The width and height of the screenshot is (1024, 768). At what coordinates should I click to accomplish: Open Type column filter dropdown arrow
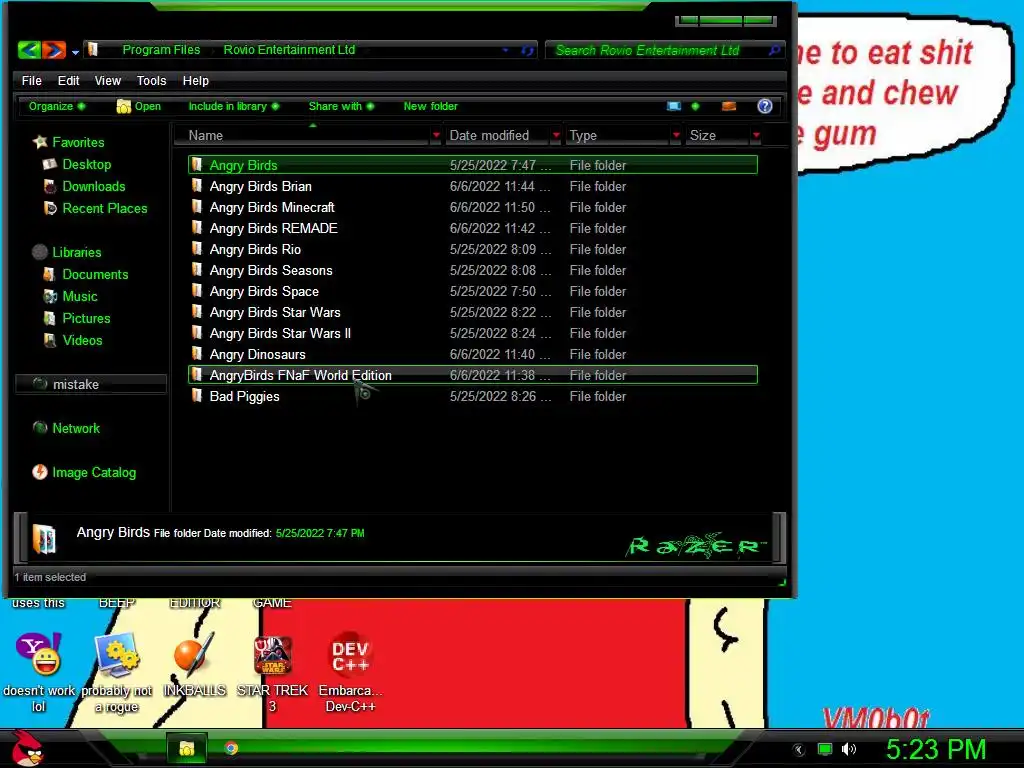pyautogui.click(x=676, y=135)
